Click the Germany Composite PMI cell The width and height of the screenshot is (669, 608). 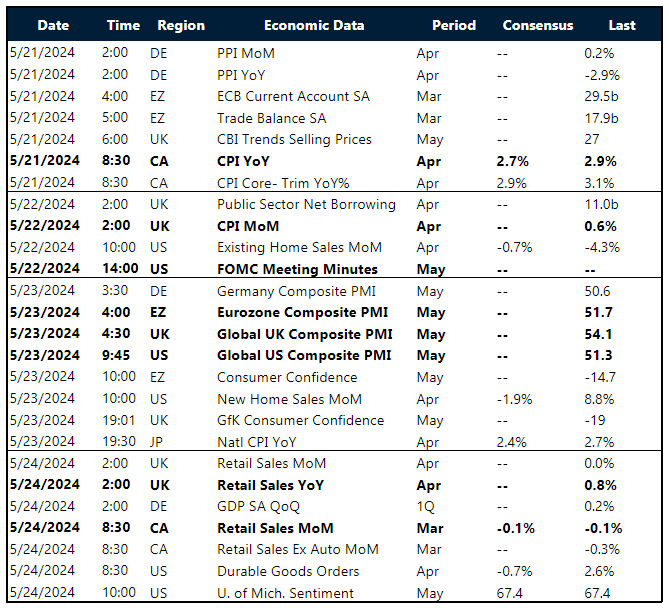click(x=289, y=291)
